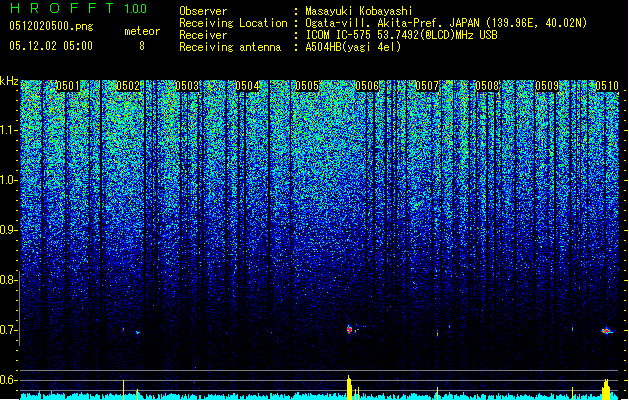Click the thin yellow spike below 0502
Screen dimensions: 629x400
tap(124, 390)
